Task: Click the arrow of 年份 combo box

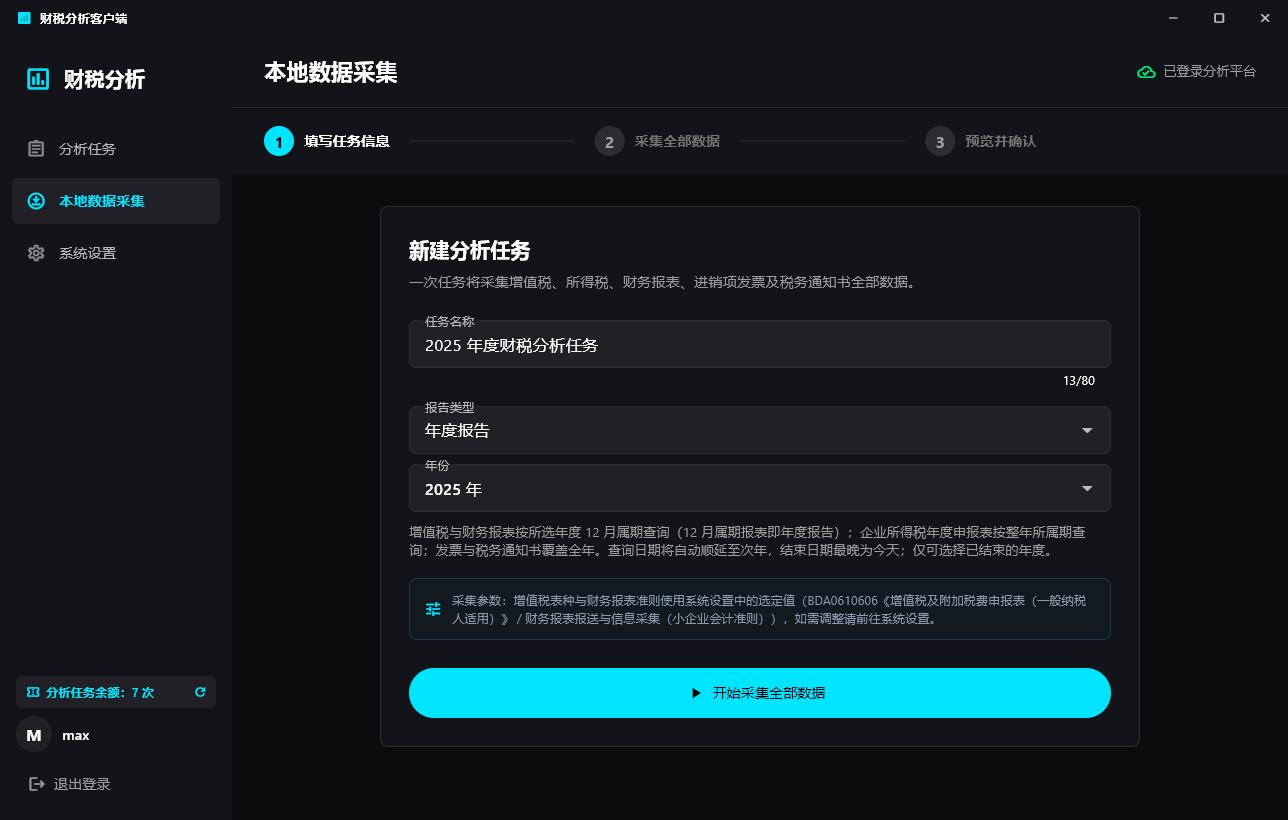Action: click(x=1087, y=489)
